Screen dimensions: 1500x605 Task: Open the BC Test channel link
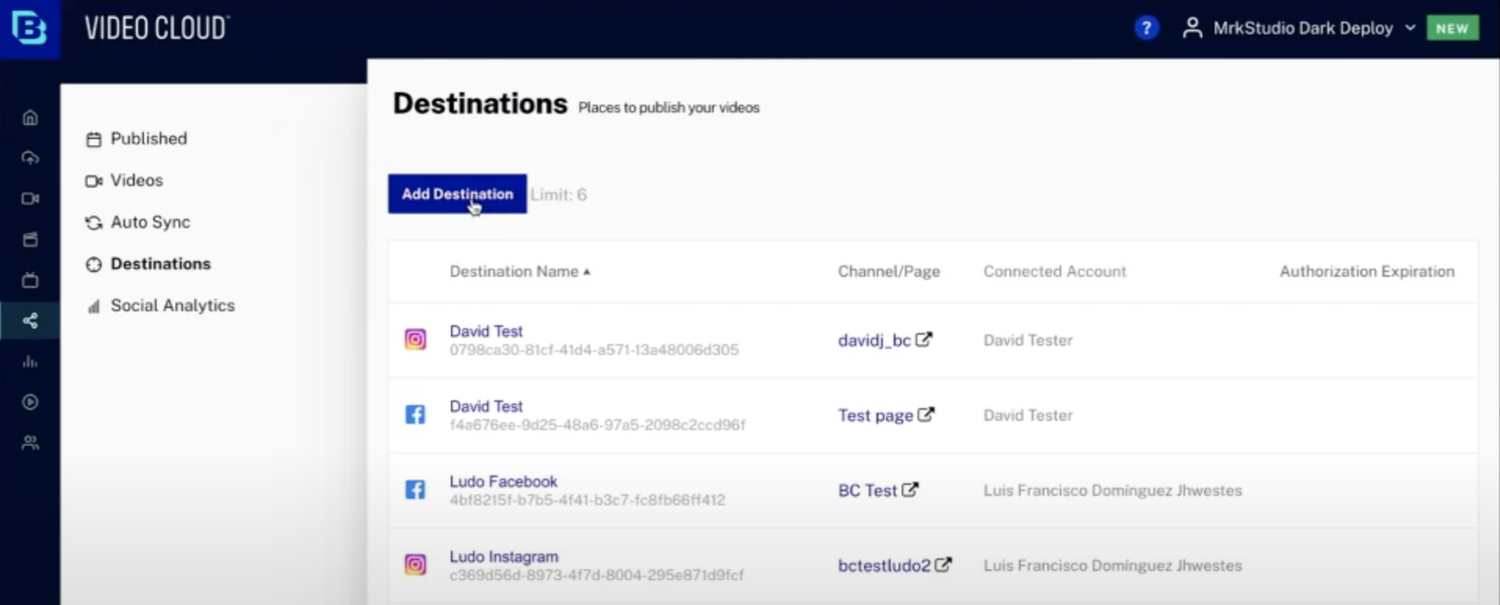click(x=867, y=491)
